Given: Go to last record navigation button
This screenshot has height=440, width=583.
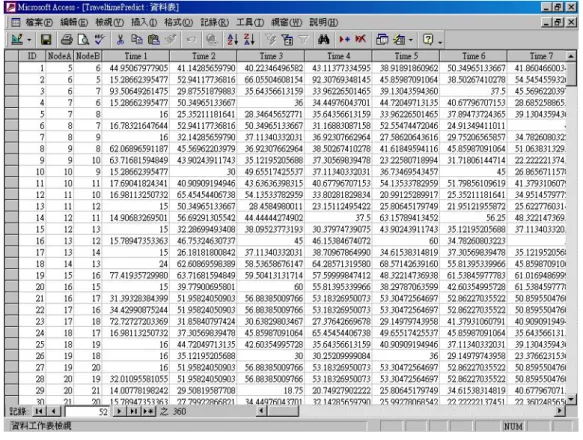Looking at the screenshot, I should point(133,411).
